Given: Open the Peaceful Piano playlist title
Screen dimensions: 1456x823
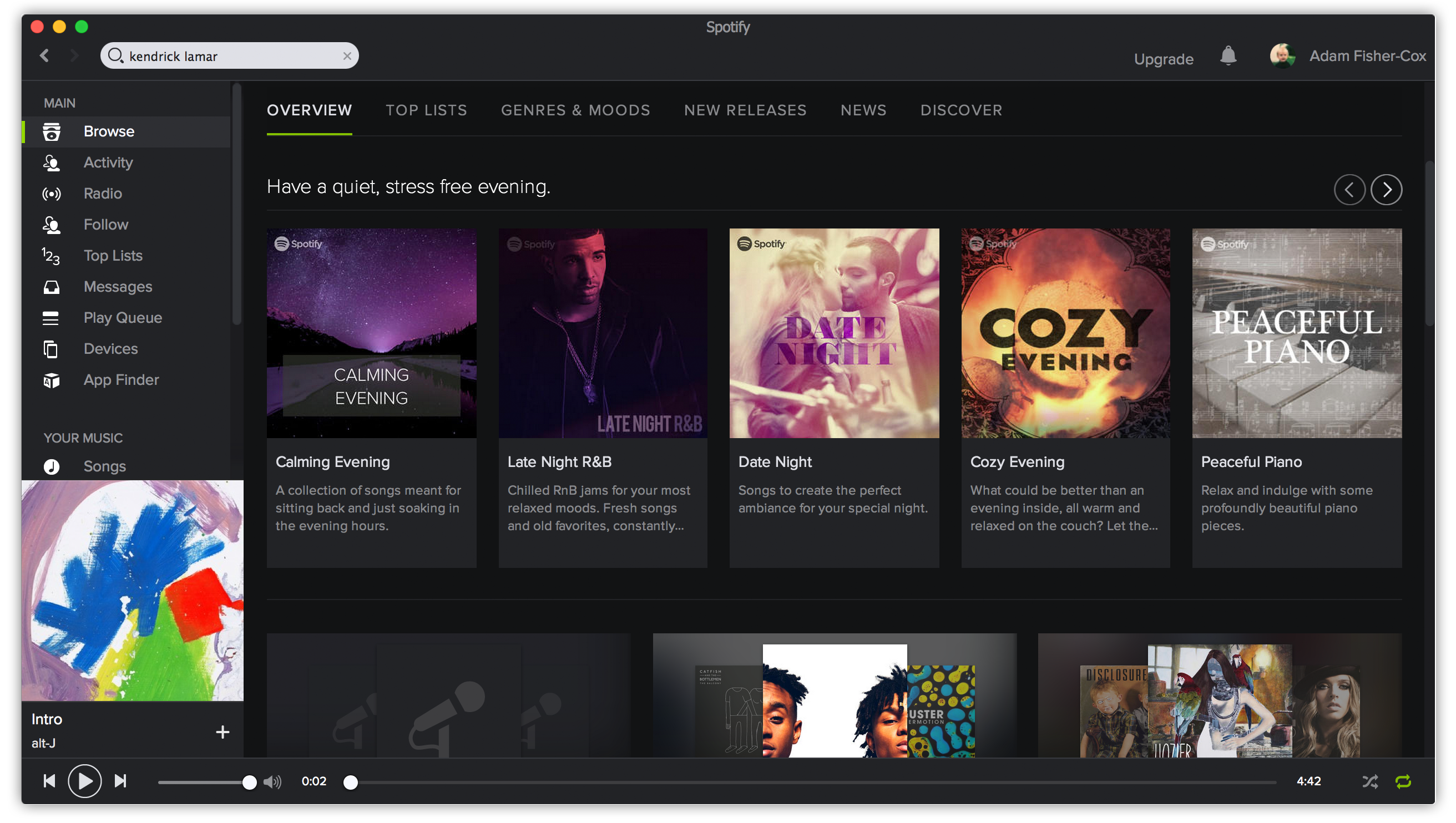Looking at the screenshot, I should point(1251,462).
